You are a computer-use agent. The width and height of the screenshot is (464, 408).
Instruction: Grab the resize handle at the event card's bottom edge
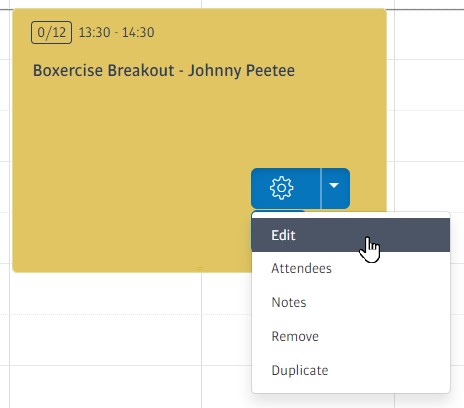pyautogui.click(x=200, y=269)
